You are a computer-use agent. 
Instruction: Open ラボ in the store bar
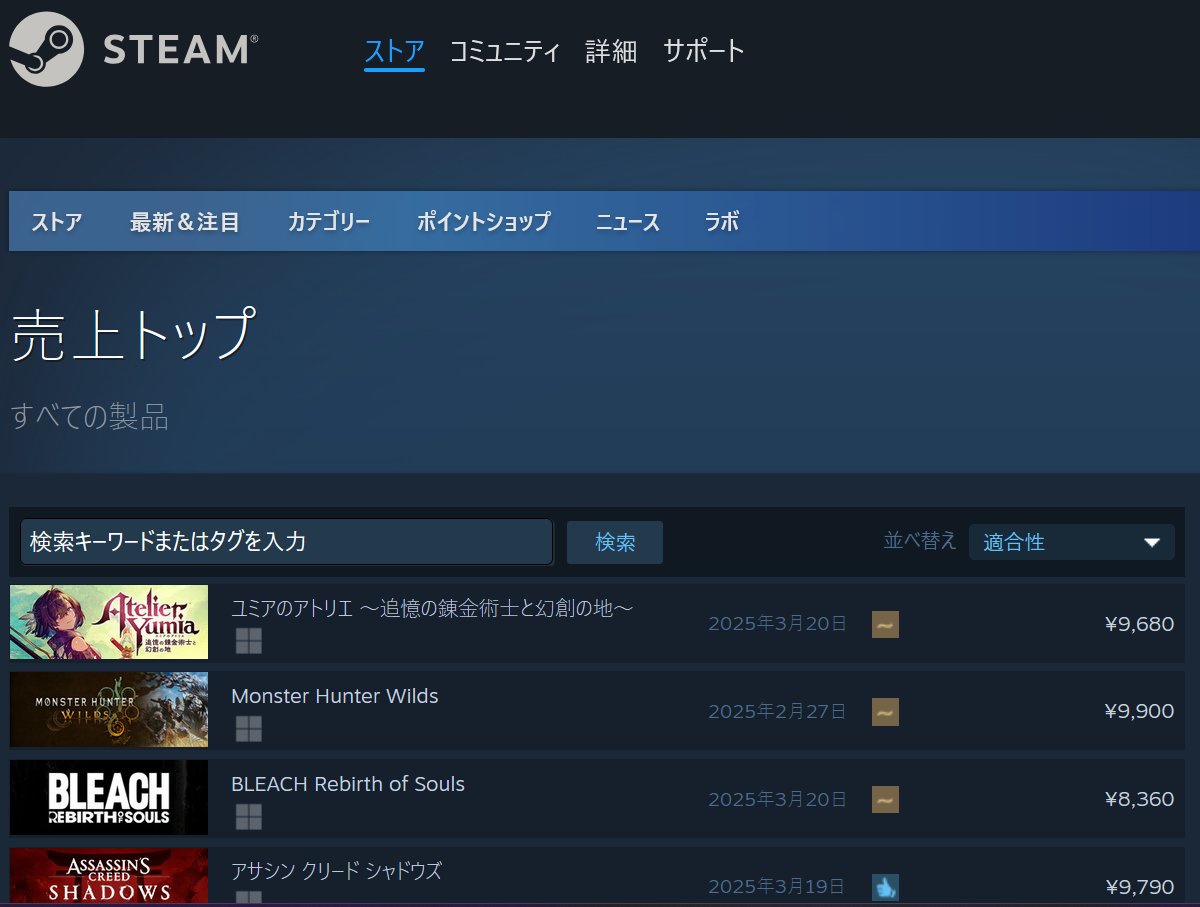point(722,222)
